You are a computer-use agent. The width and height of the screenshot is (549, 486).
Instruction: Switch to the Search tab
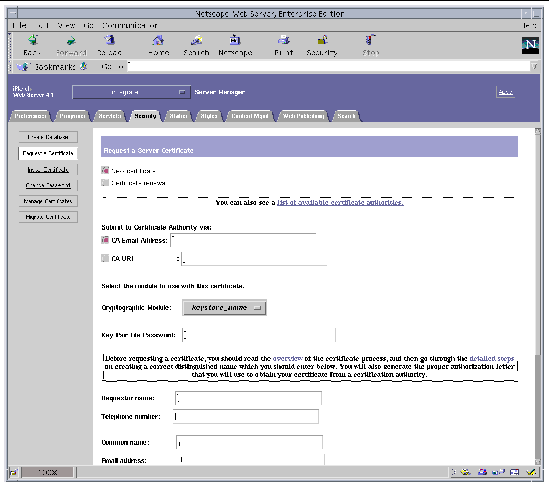click(346, 116)
